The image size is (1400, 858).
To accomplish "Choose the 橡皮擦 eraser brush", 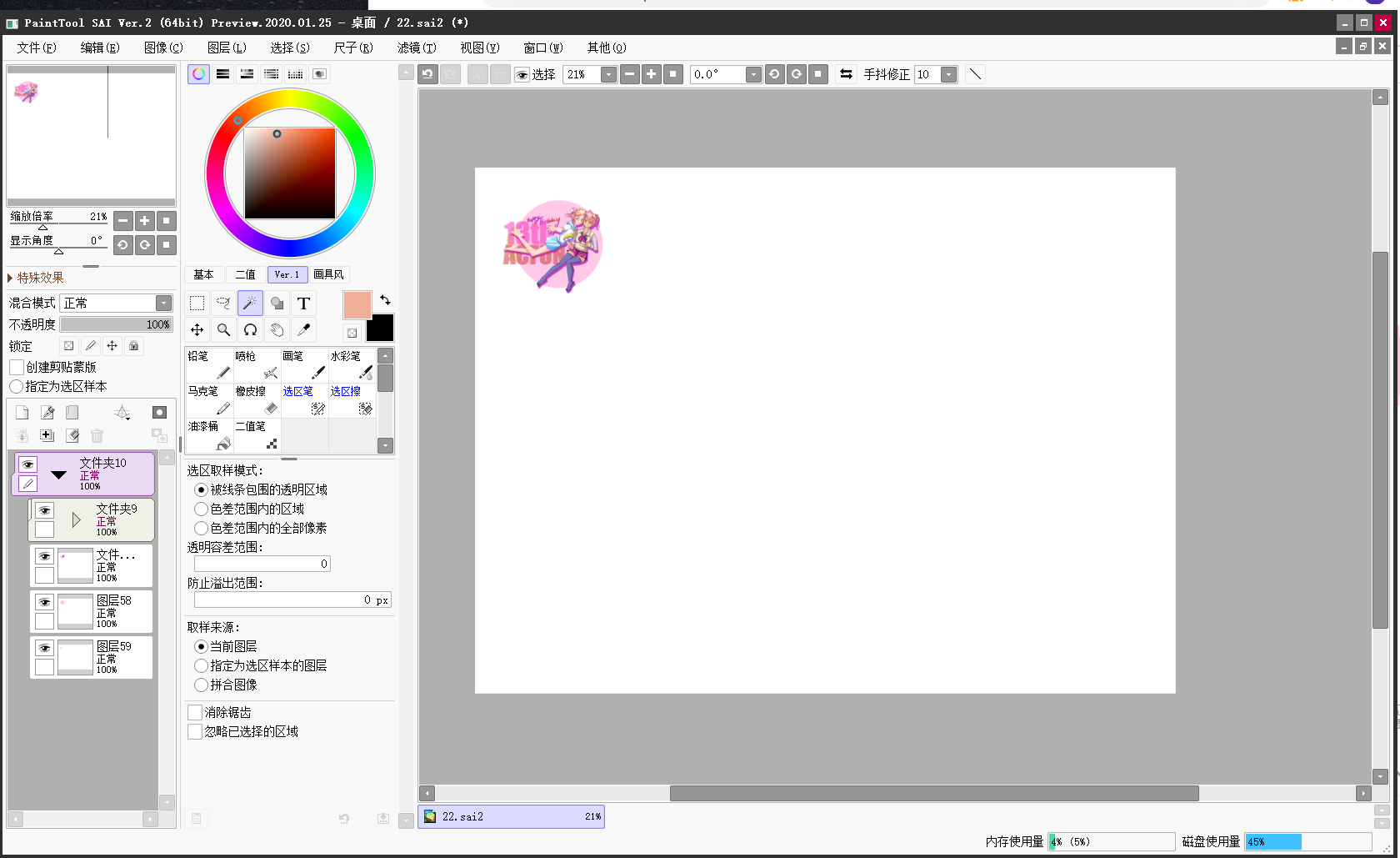I will [257, 400].
